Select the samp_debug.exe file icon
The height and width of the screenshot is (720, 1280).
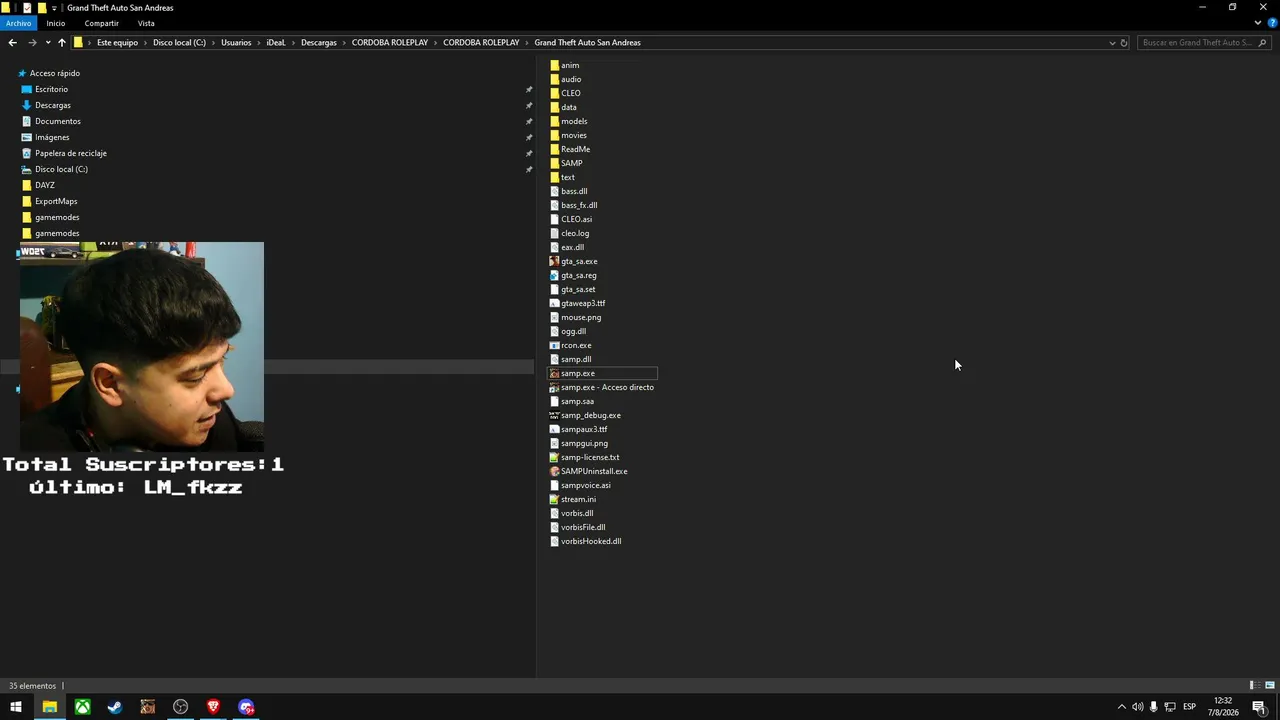(554, 415)
